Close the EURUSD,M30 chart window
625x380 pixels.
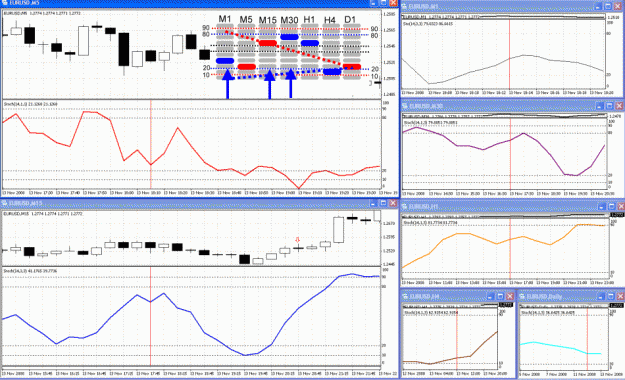click(619, 106)
